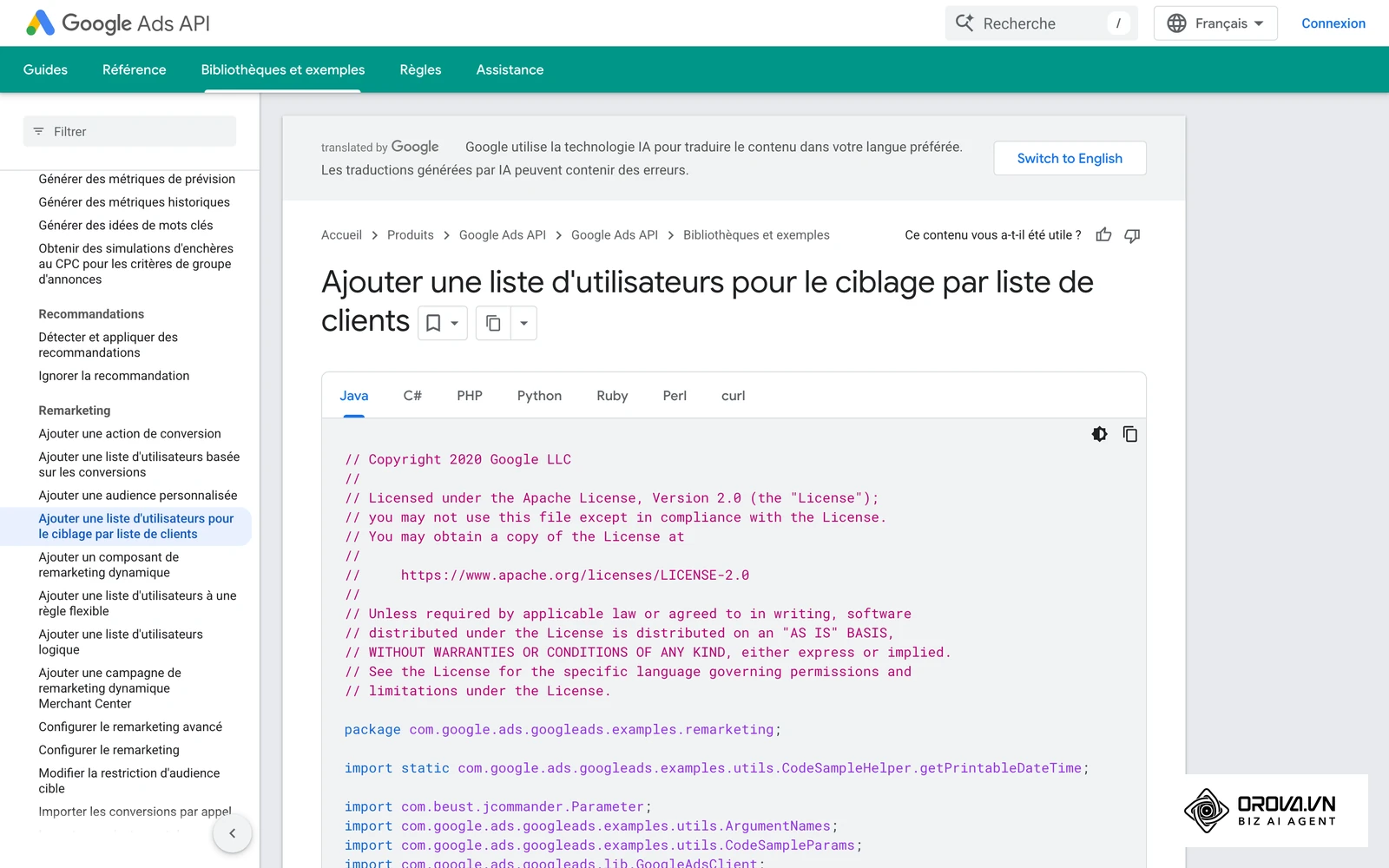Select Bibliothèques et exemples tab
This screenshot has width=1389, height=868.
click(283, 69)
